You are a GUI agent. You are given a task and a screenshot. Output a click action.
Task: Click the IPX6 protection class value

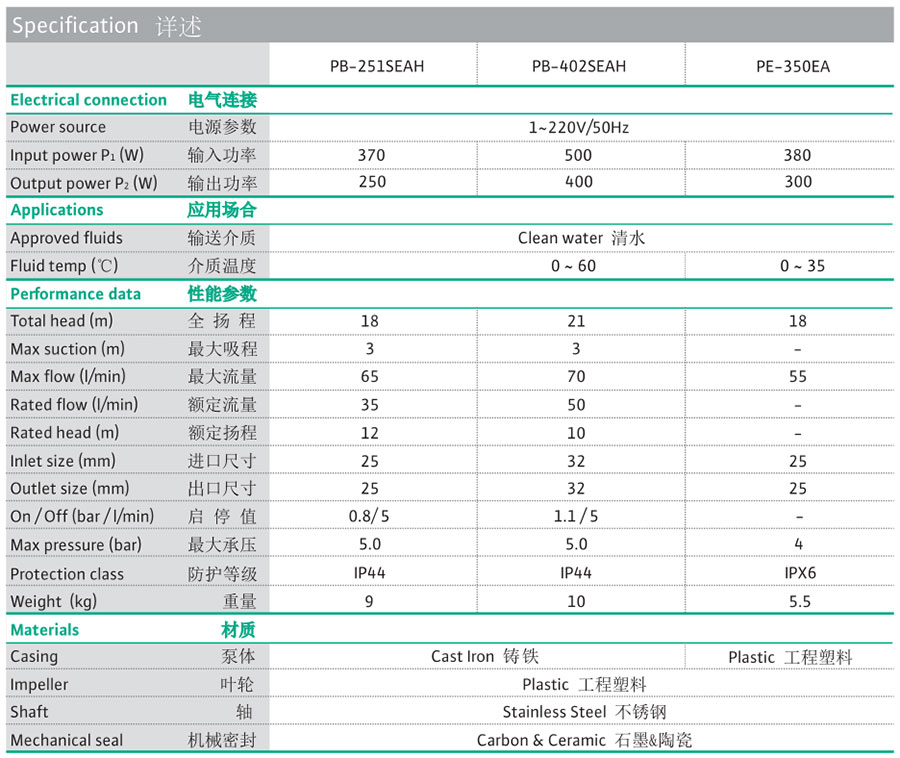tap(799, 573)
